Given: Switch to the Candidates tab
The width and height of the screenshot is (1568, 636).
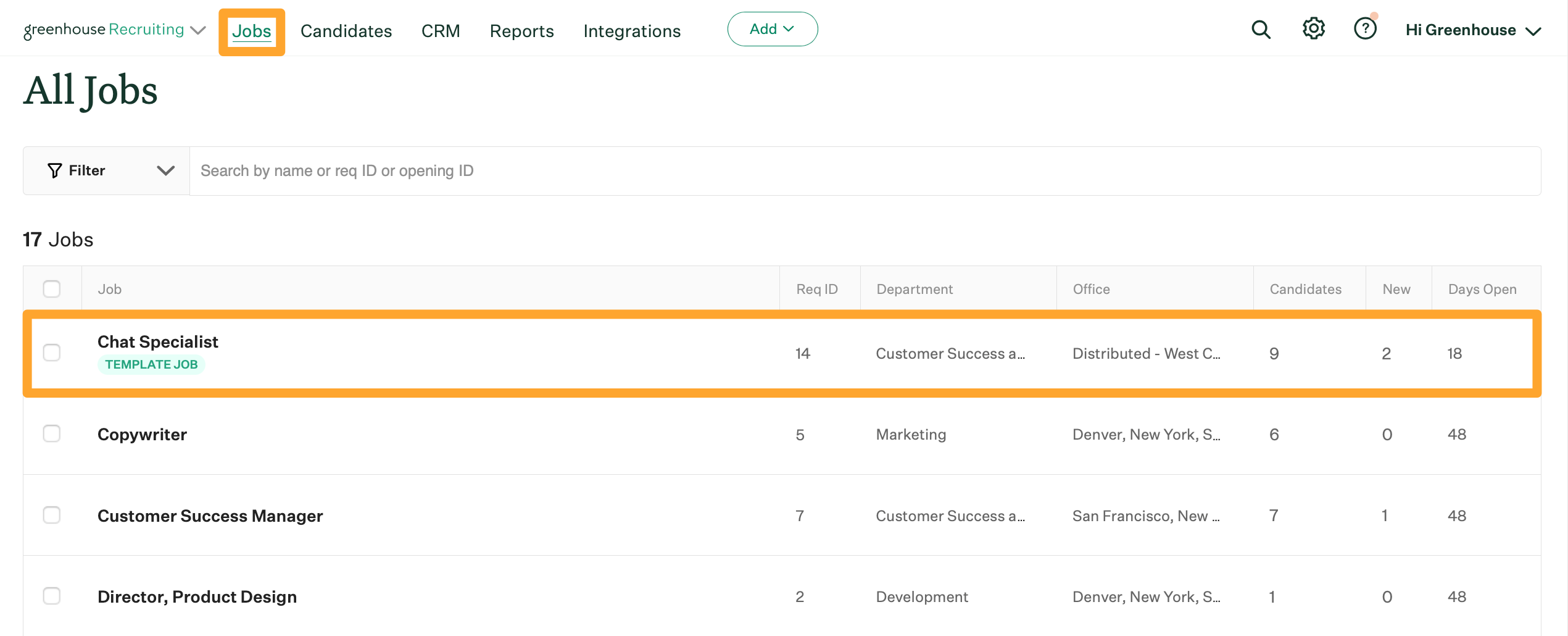Looking at the screenshot, I should pos(346,31).
